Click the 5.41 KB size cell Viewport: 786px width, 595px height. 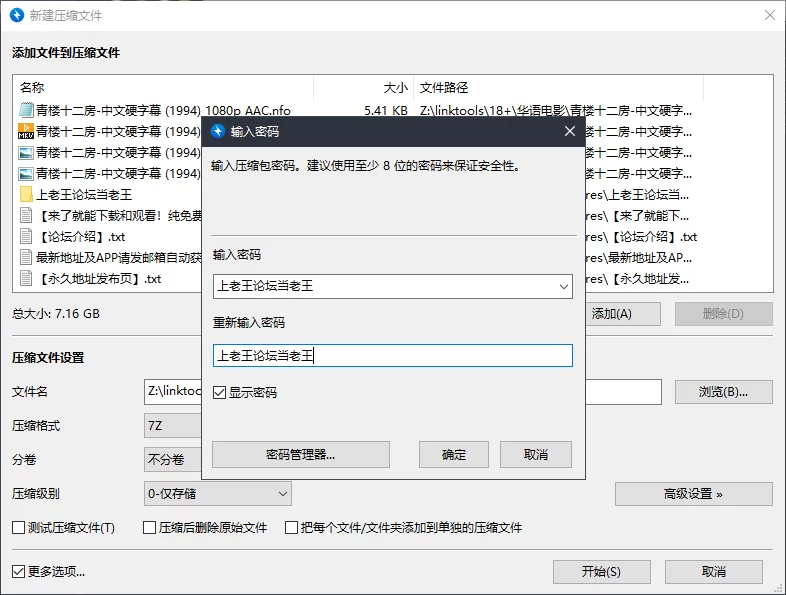(x=385, y=111)
